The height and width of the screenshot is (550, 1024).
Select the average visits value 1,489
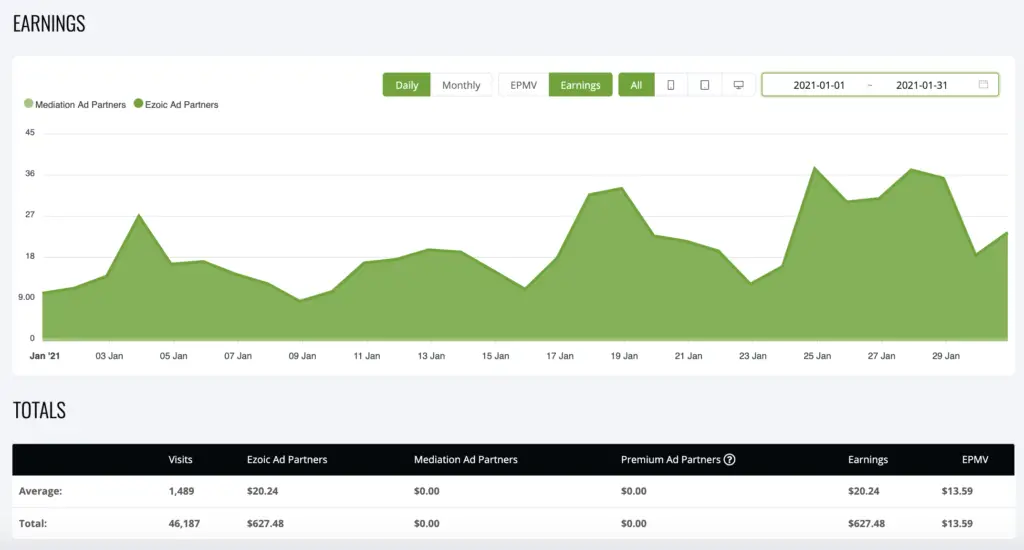pyautogui.click(x=182, y=491)
